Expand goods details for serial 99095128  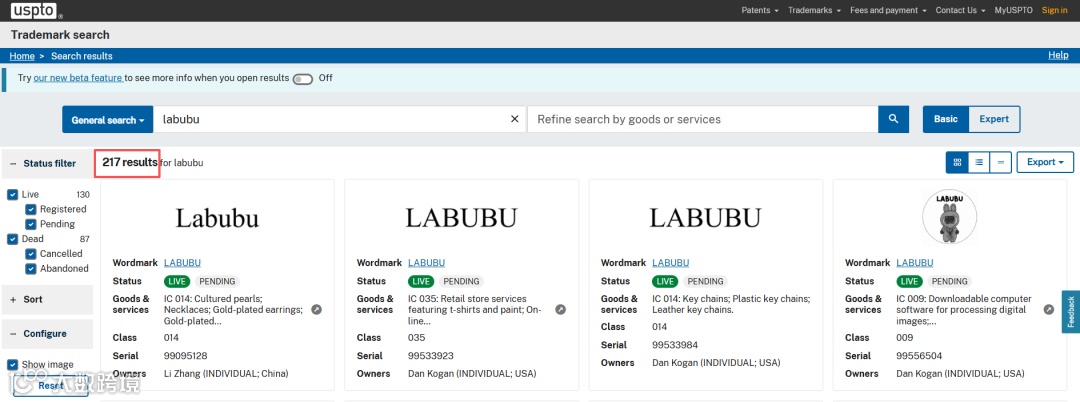(316, 310)
